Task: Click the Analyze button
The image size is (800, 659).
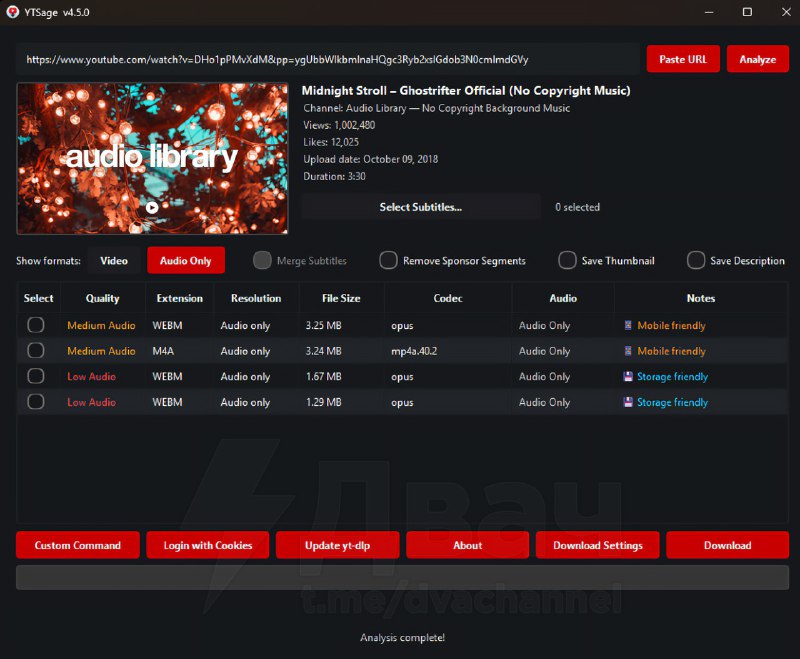Action: point(758,59)
